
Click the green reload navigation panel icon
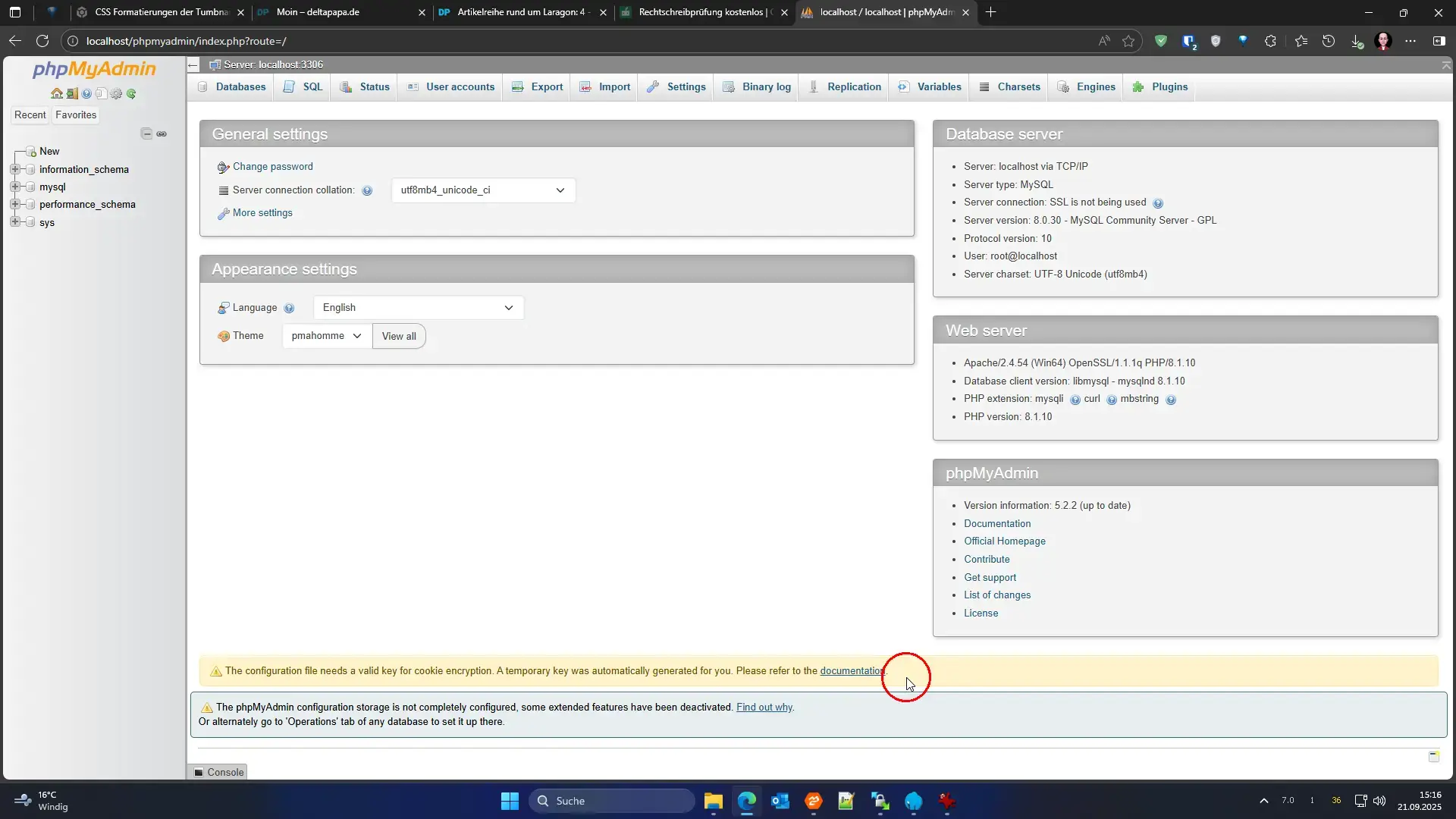click(x=131, y=94)
